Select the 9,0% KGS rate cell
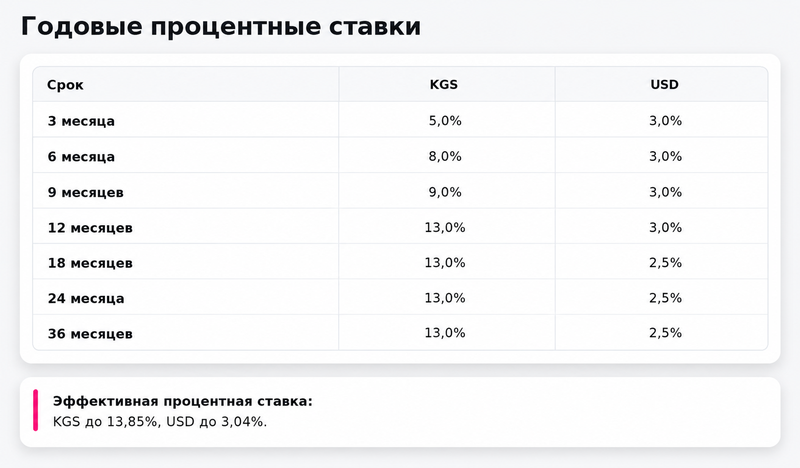The width and height of the screenshot is (800, 468). coord(445,192)
